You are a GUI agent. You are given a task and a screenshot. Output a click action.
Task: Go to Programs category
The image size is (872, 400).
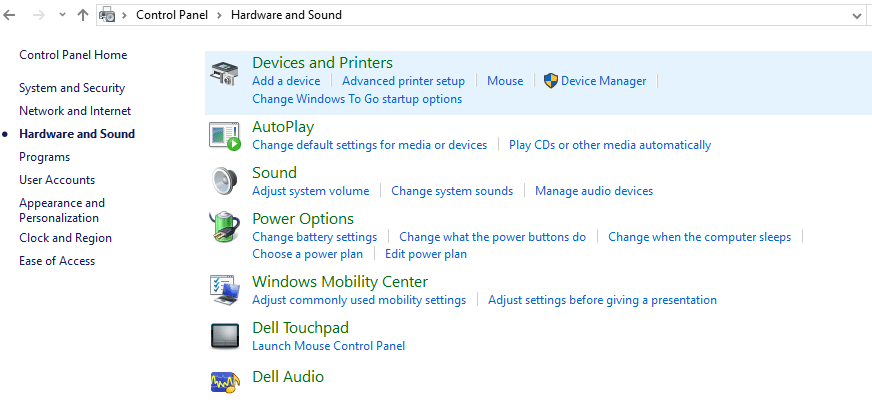pos(44,157)
